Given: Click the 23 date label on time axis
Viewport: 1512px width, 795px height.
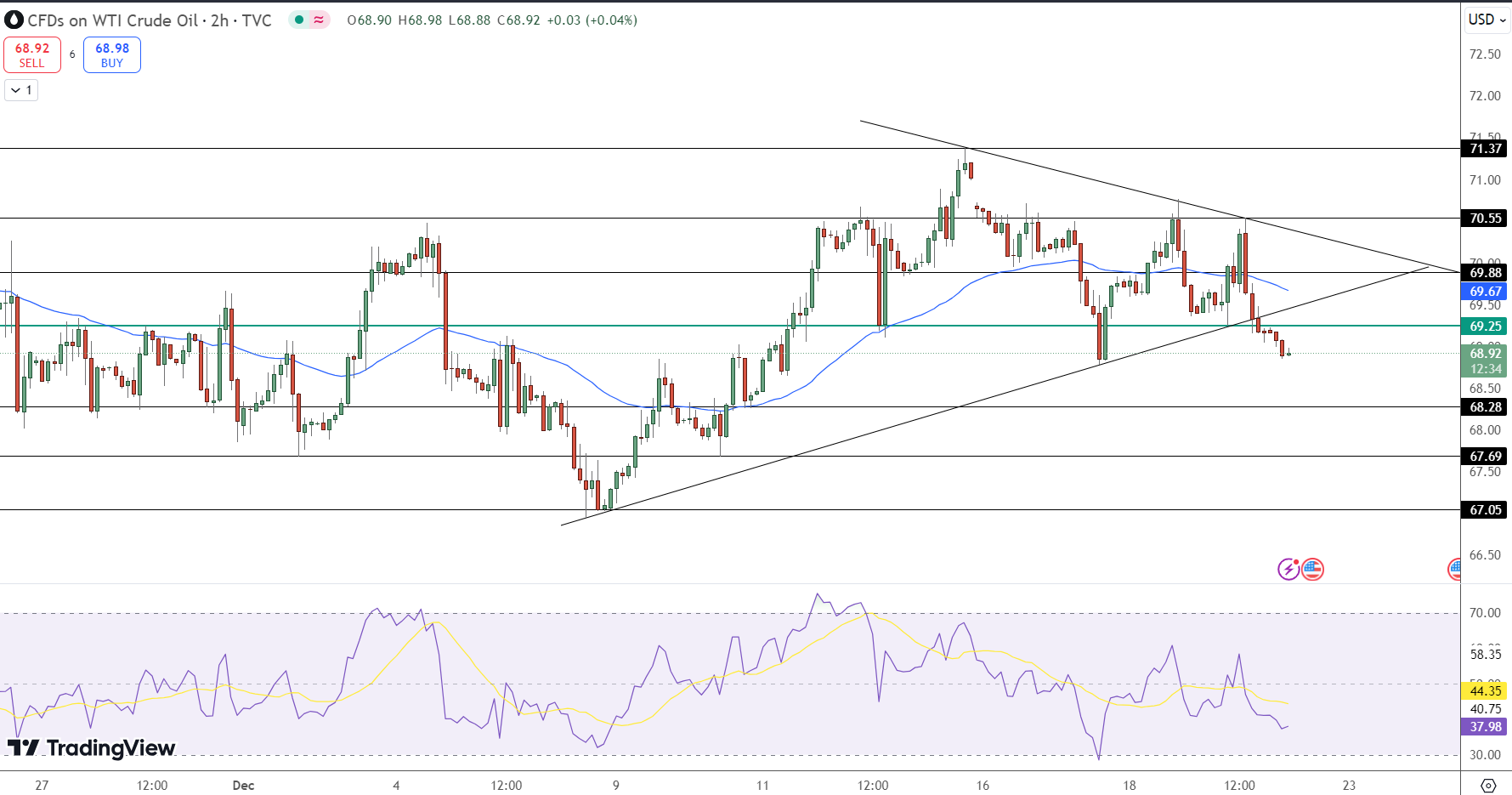Looking at the screenshot, I should tap(1349, 785).
